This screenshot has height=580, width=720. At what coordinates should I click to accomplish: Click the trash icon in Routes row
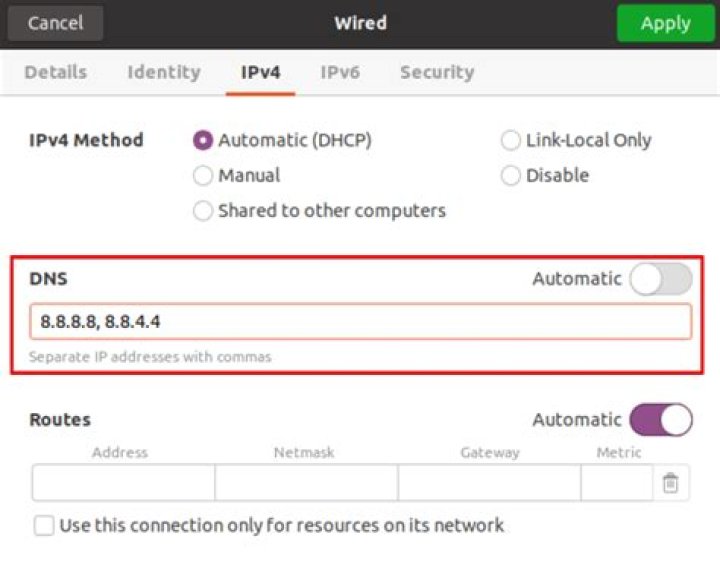point(670,483)
